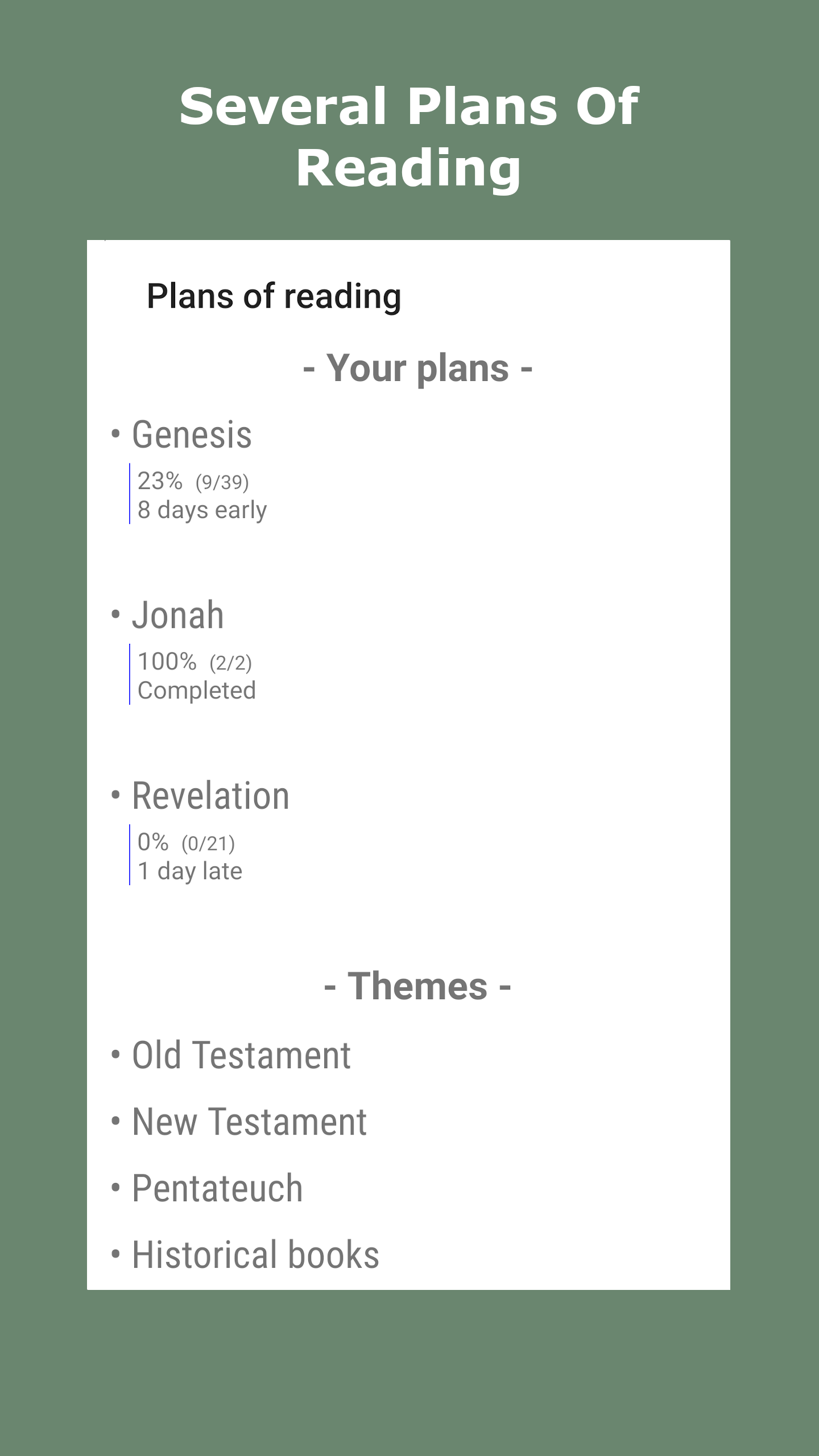
Task: Select the "Completed" status under Jonah
Action: [x=197, y=690]
